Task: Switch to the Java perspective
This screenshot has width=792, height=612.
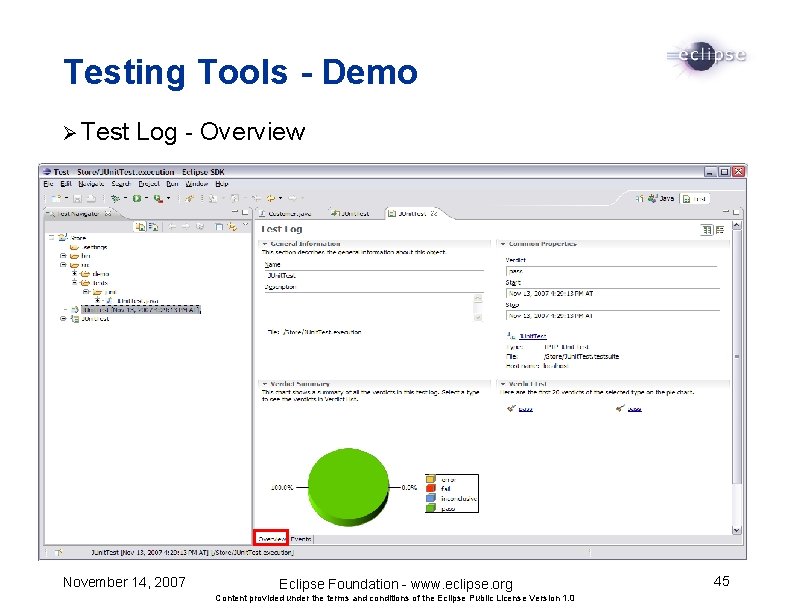Action: [661, 198]
